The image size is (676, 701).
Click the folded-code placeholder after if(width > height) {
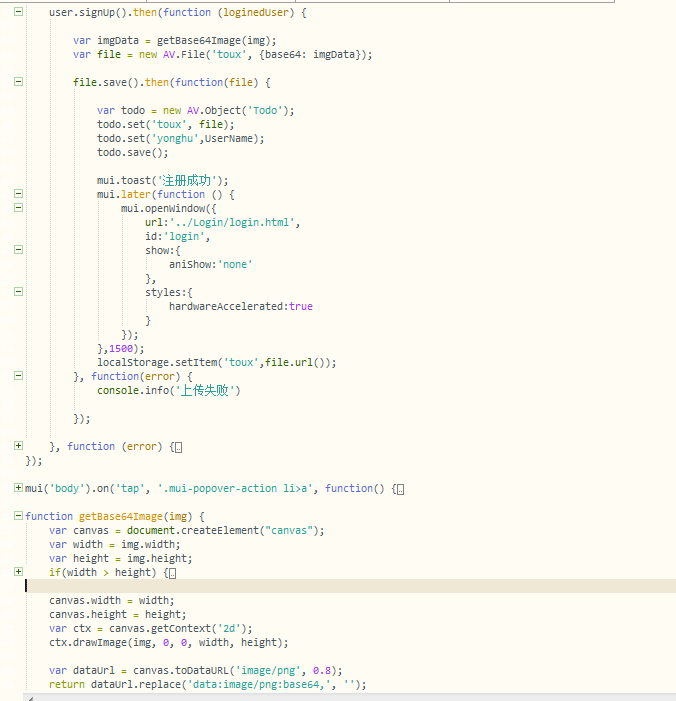click(x=172, y=574)
